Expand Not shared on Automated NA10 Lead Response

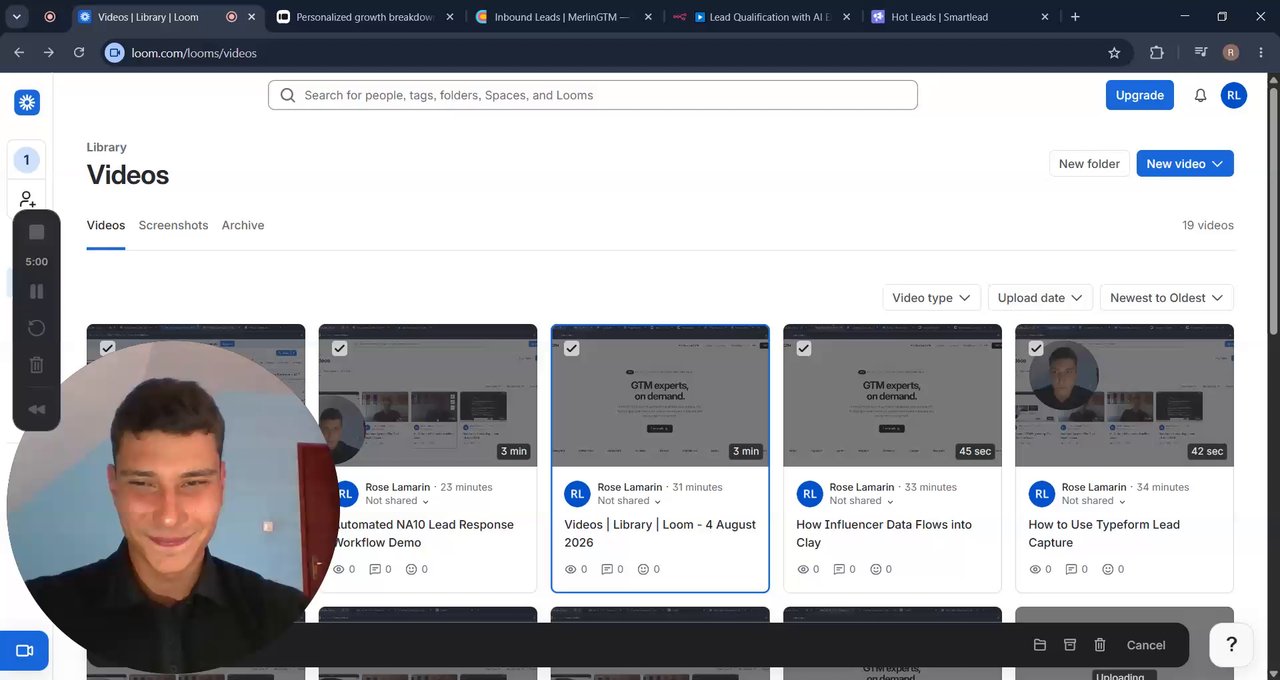tap(397, 501)
